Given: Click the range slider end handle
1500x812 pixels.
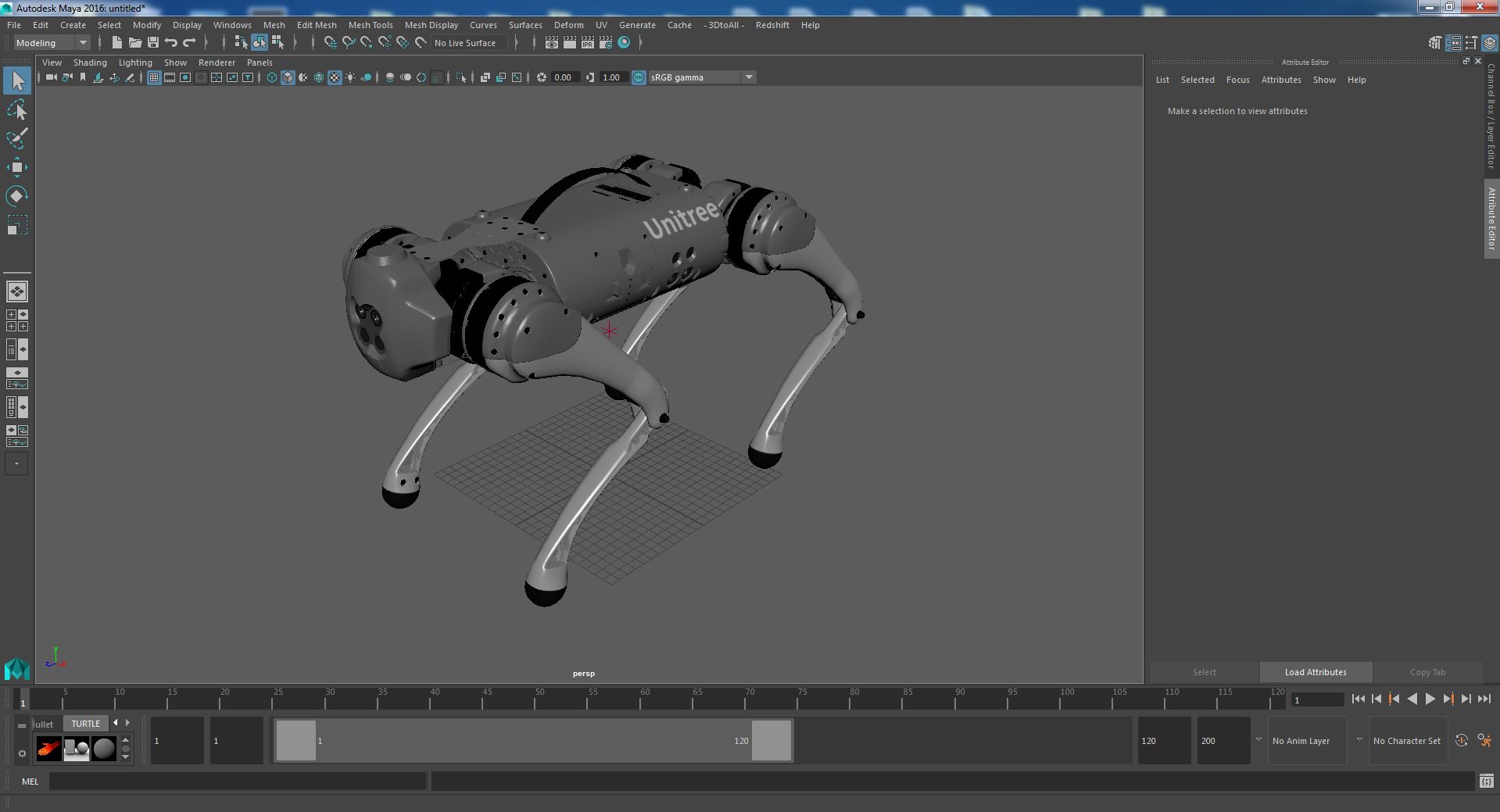Looking at the screenshot, I should point(771,740).
